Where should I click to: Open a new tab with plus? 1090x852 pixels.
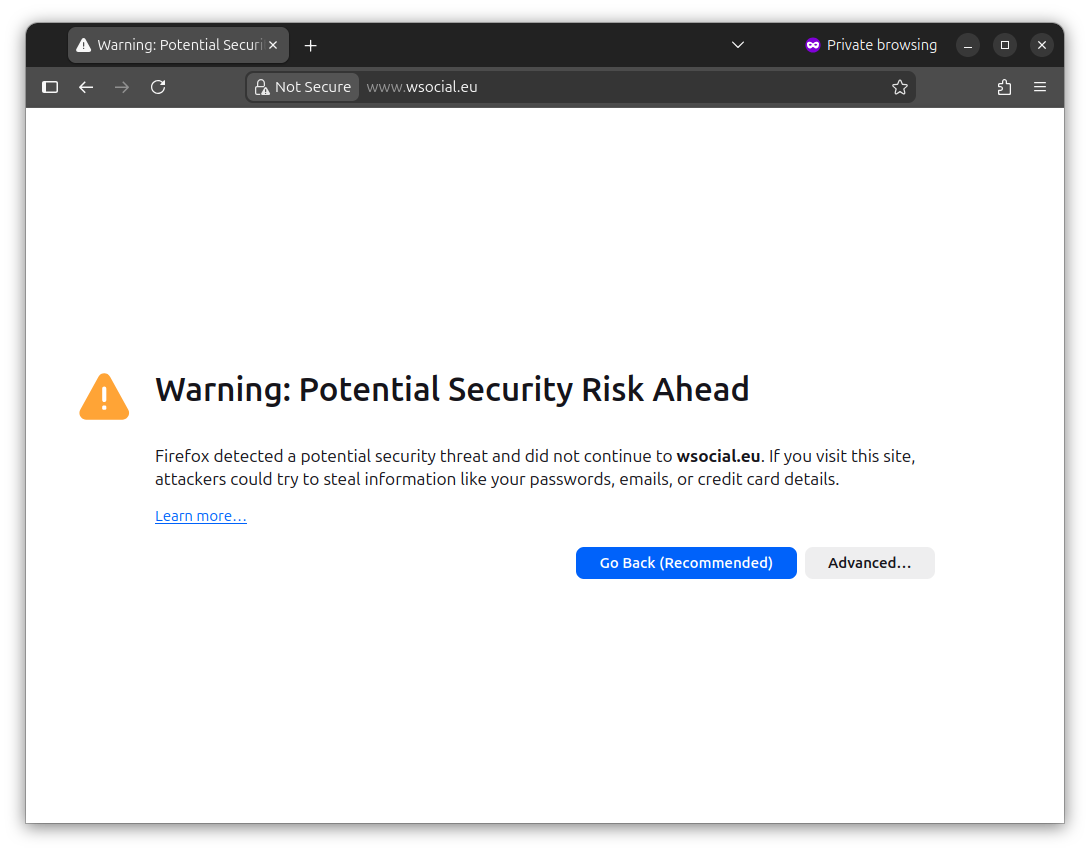point(311,45)
